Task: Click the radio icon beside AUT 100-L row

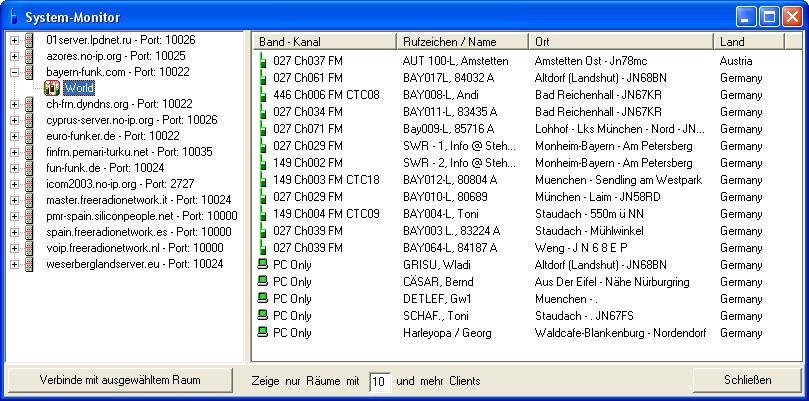Action: pos(262,61)
